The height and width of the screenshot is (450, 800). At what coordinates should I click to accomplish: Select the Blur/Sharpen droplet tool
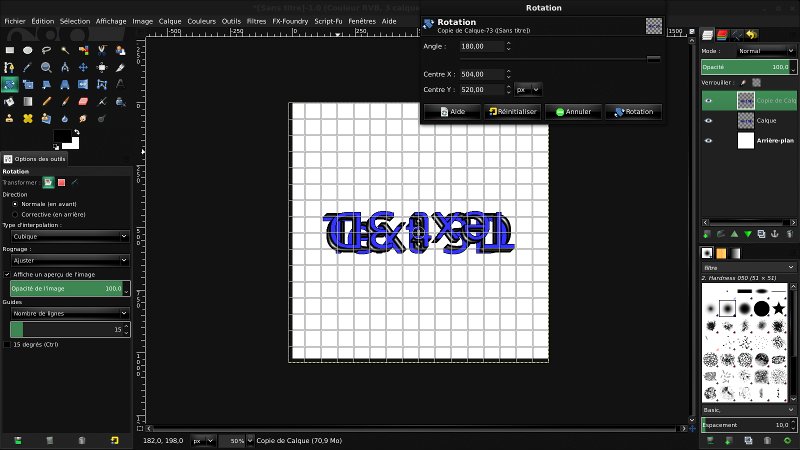tap(65, 118)
